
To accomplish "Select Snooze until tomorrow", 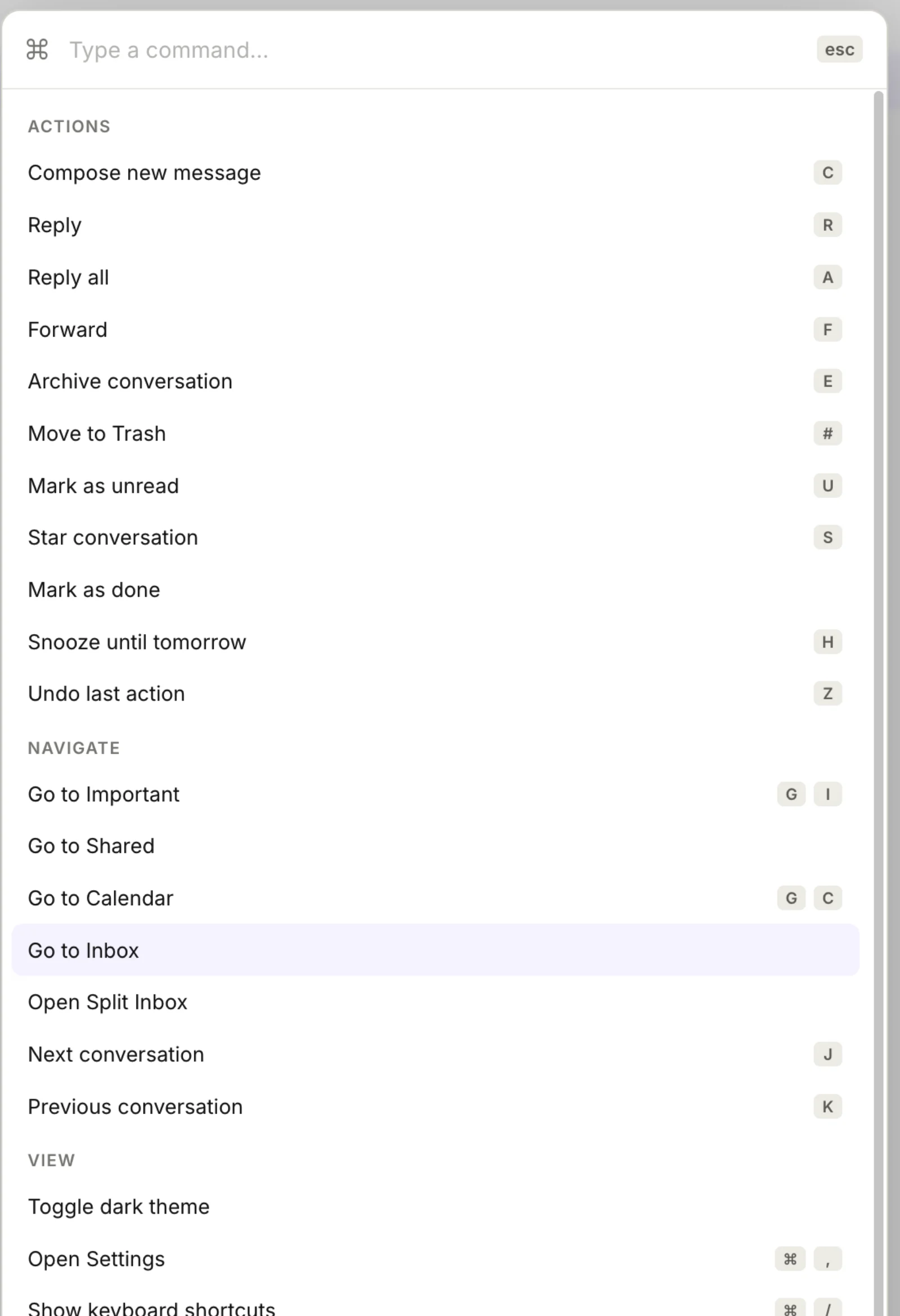I will point(435,642).
